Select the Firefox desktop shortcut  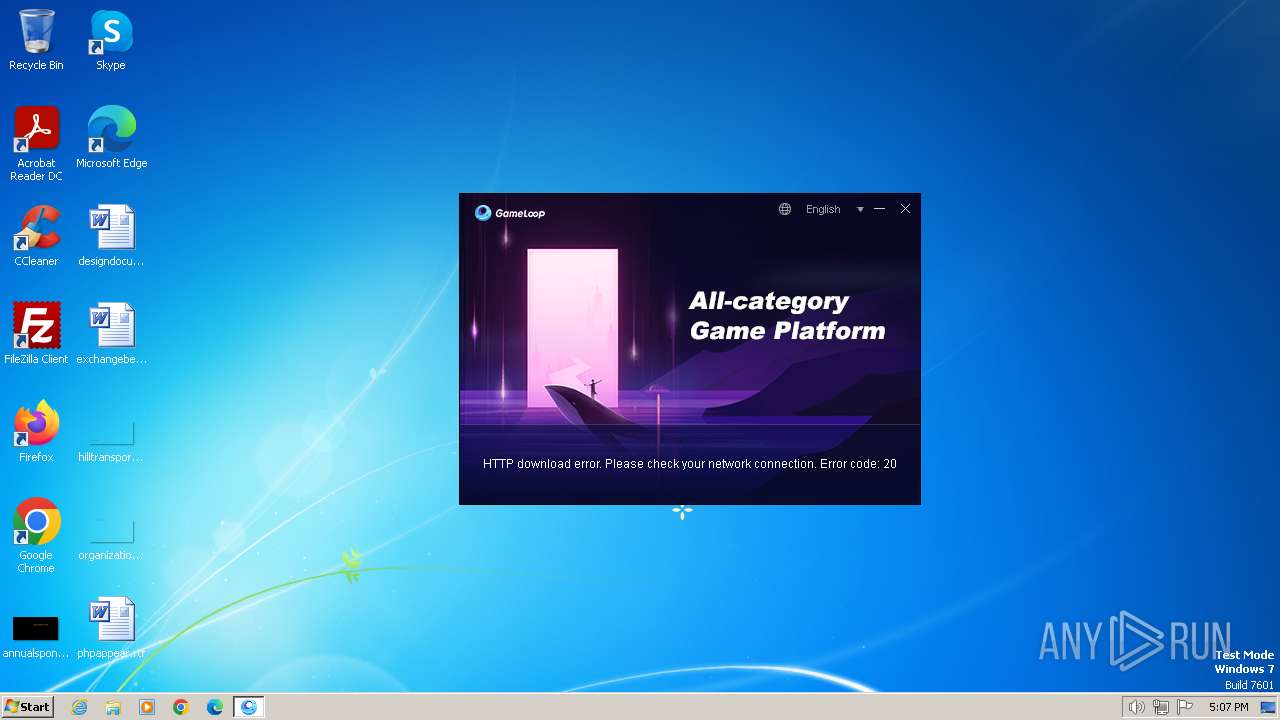point(36,432)
